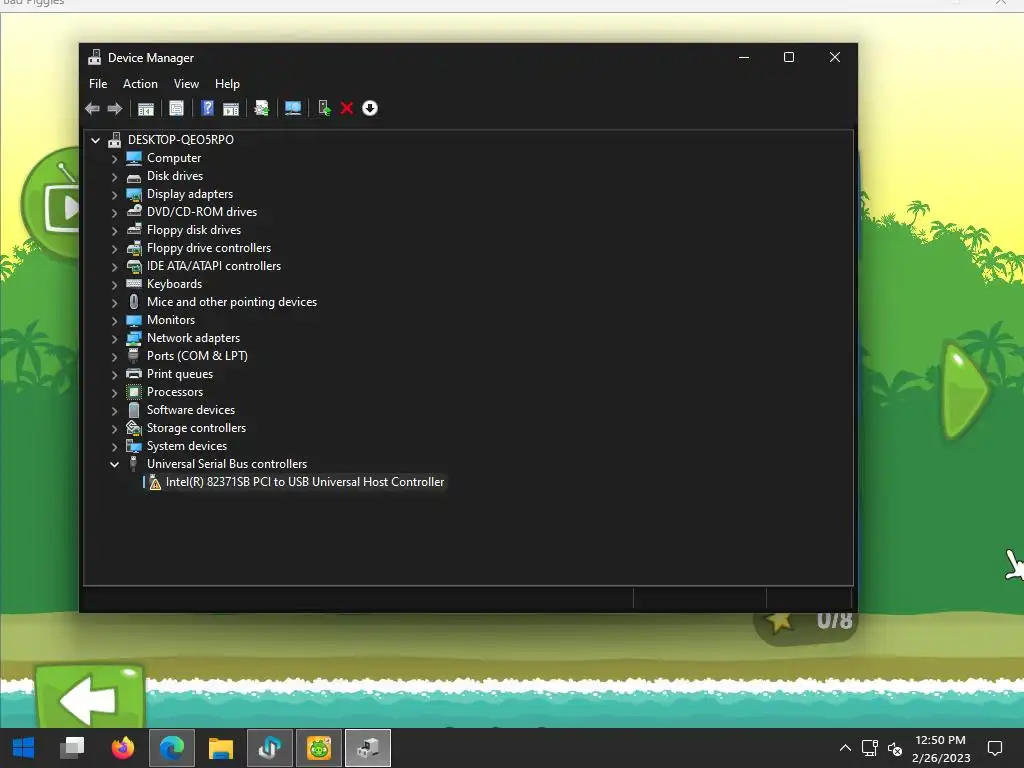Open the File menu

(x=98, y=84)
